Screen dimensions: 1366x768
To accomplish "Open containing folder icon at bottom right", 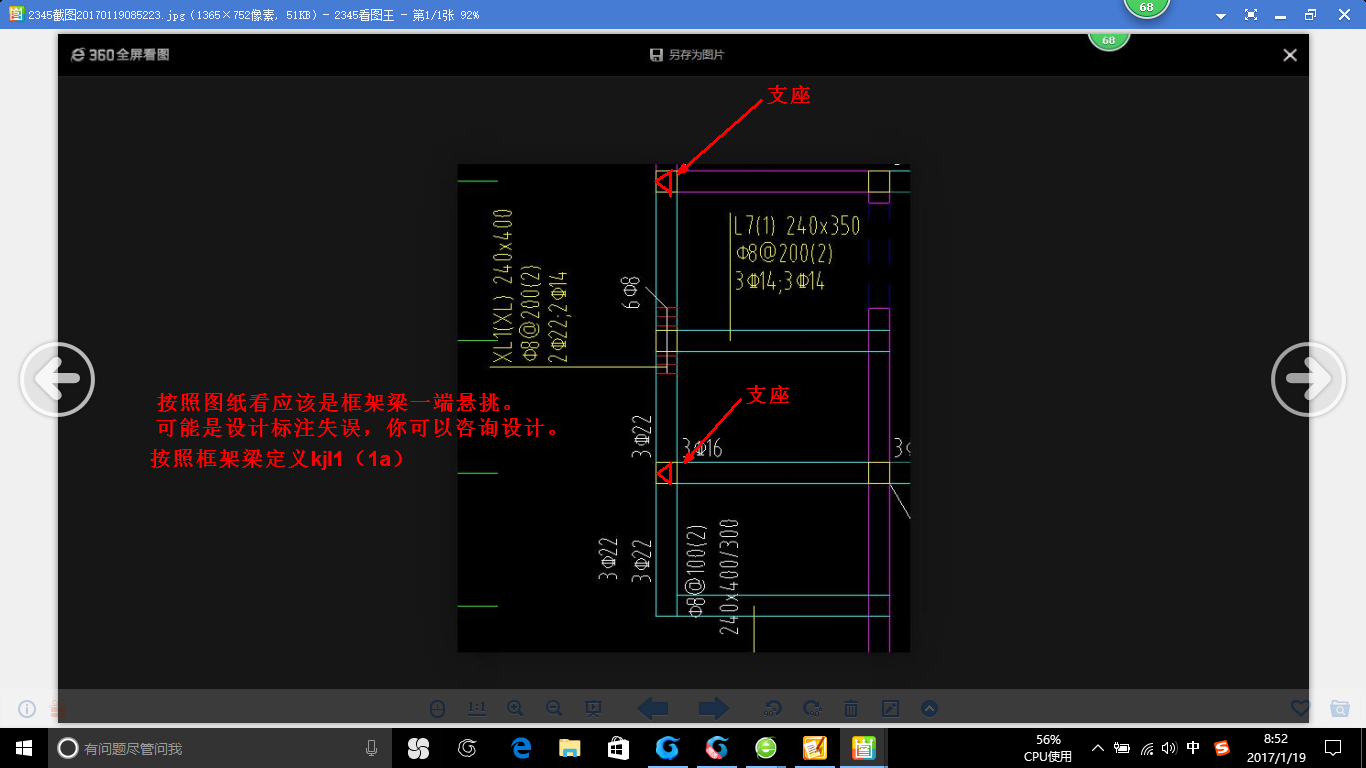I will tap(1340, 709).
